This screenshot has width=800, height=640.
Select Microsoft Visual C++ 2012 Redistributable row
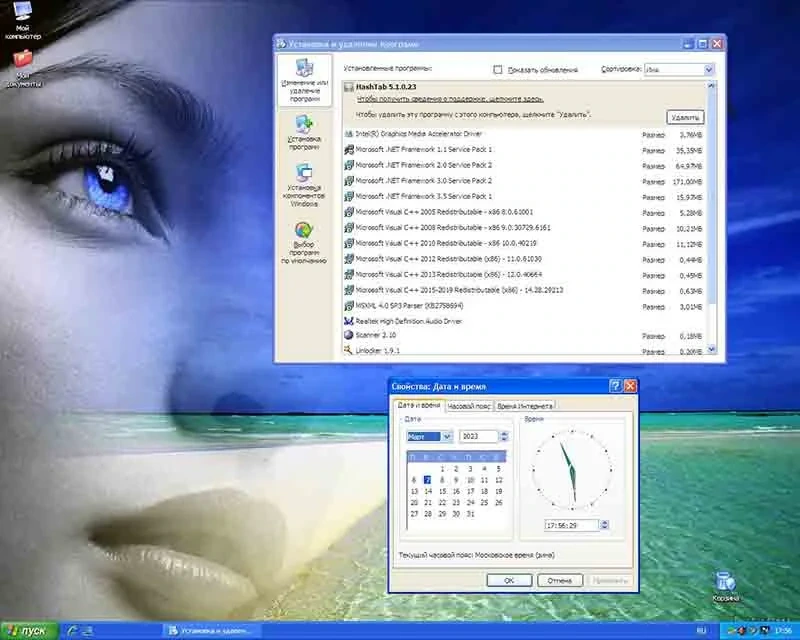click(x=524, y=259)
